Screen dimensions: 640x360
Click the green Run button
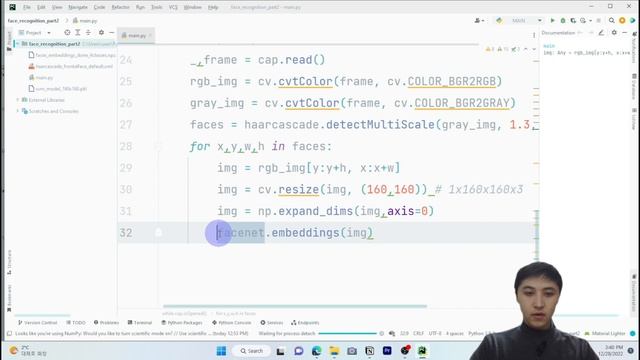coord(552,20)
